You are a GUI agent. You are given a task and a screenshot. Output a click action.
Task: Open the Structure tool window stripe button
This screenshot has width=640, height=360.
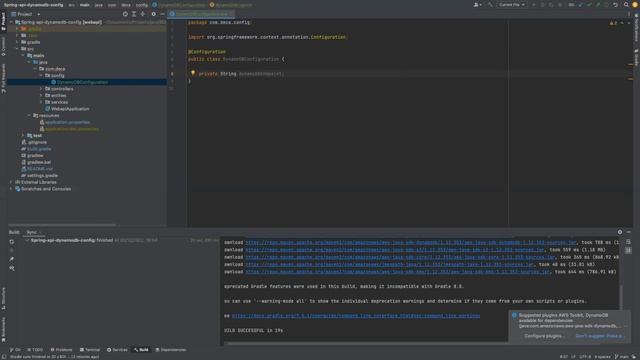tap(3, 298)
